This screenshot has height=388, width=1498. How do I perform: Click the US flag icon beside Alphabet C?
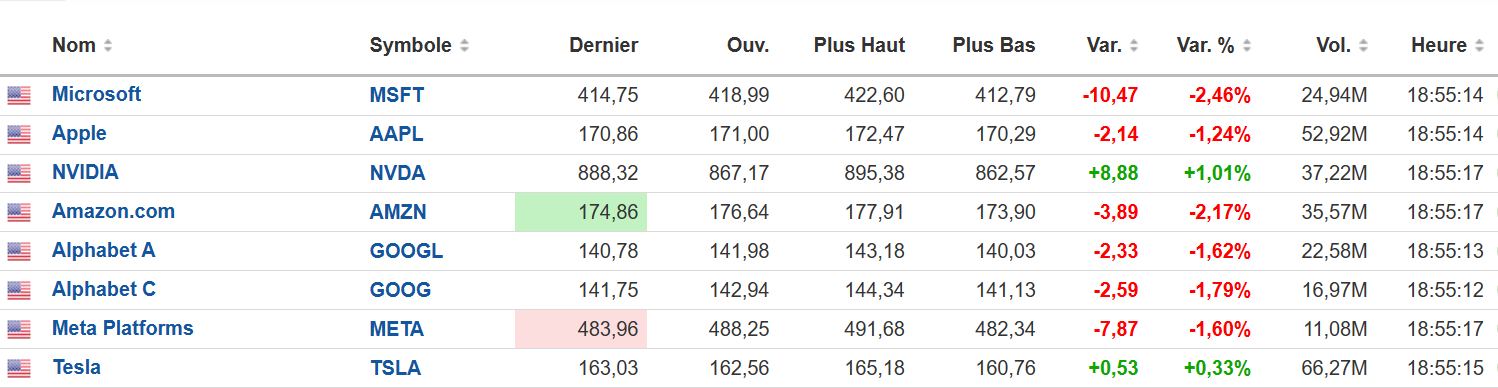tap(18, 290)
